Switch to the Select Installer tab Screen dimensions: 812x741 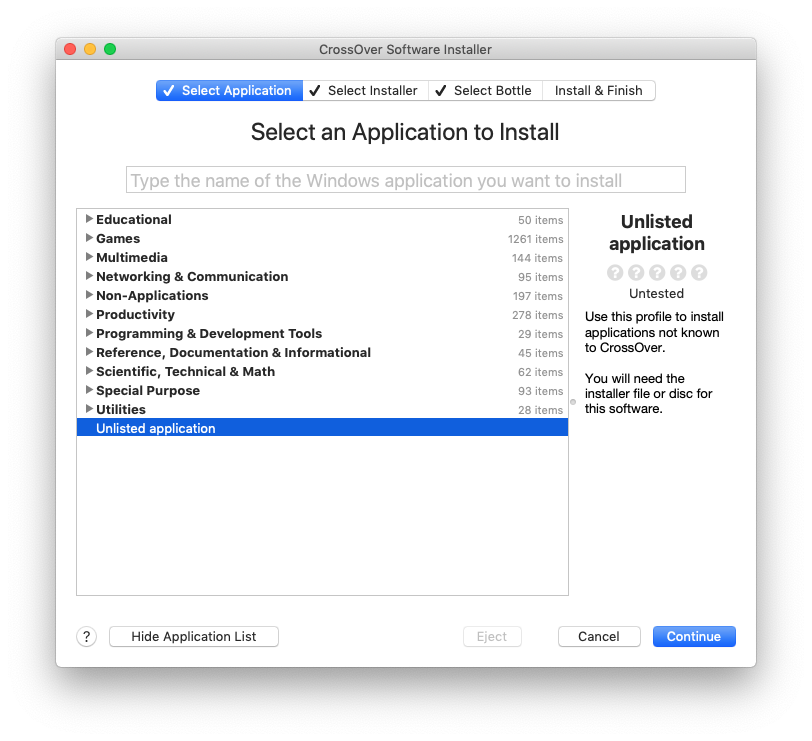coord(365,91)
